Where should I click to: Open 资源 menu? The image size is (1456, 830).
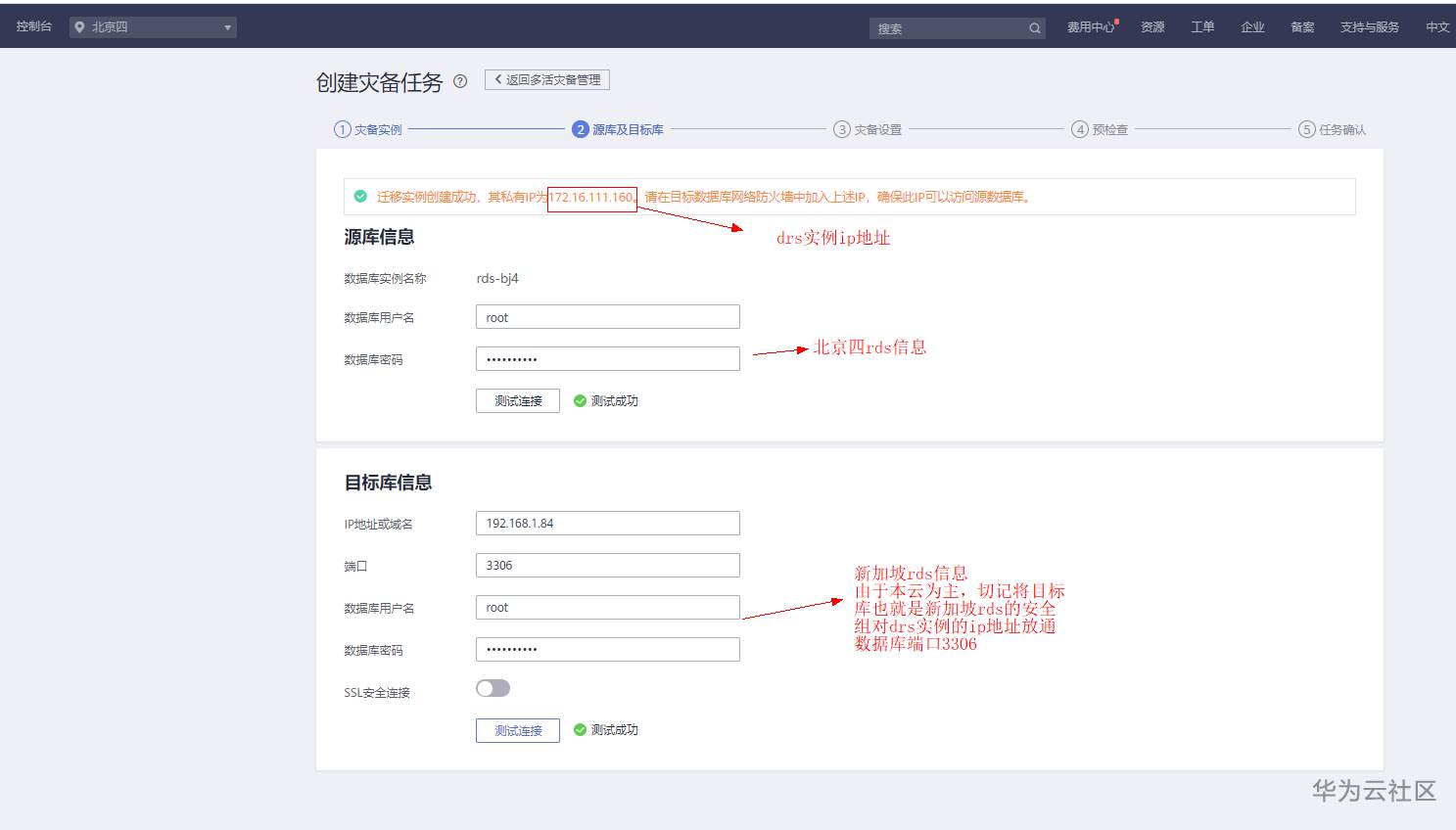(x=1152, y=27)
